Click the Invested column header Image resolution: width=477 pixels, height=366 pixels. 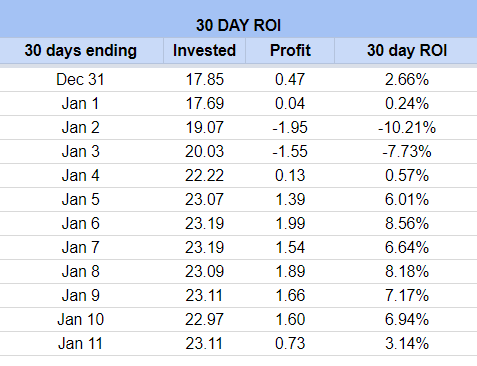click(204, 50)
